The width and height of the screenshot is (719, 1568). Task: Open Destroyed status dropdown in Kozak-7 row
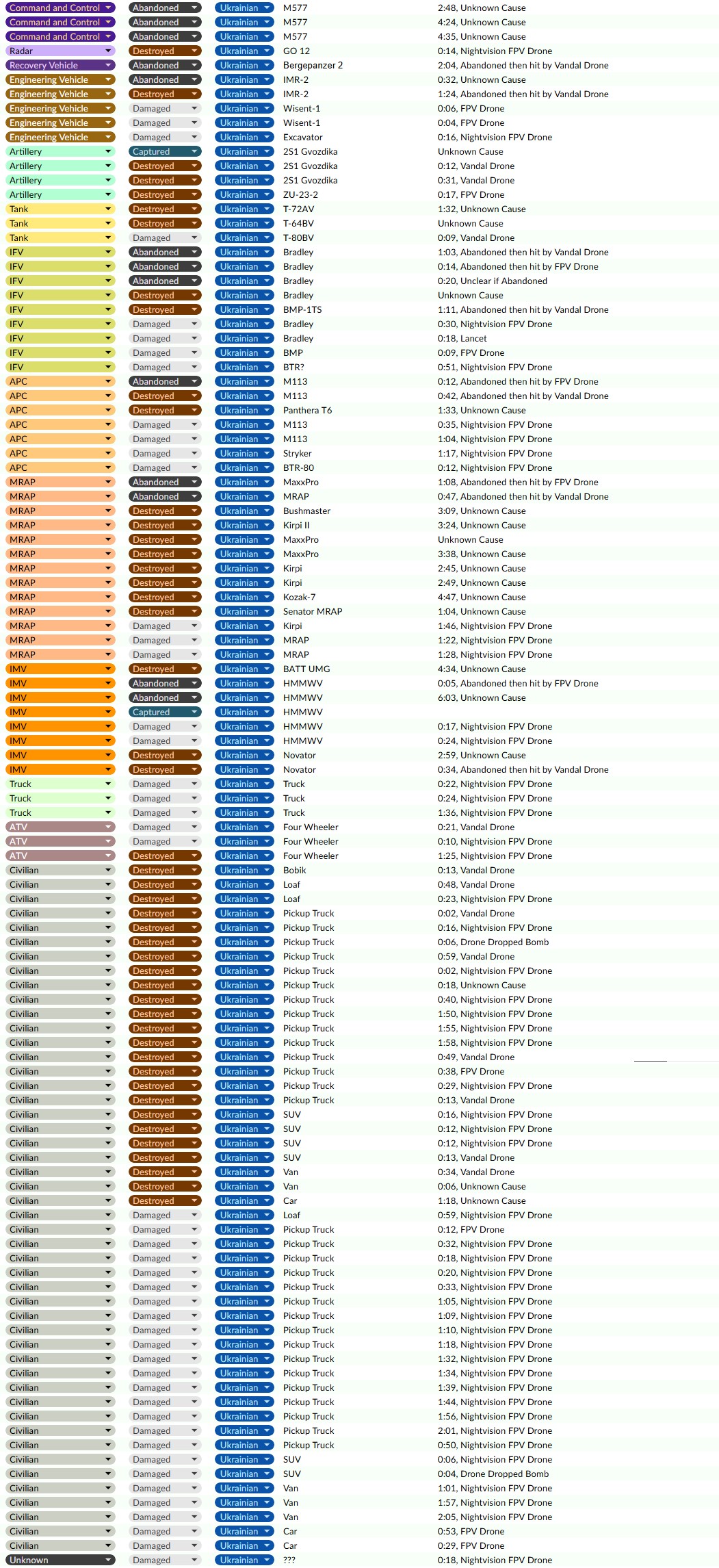165,597
